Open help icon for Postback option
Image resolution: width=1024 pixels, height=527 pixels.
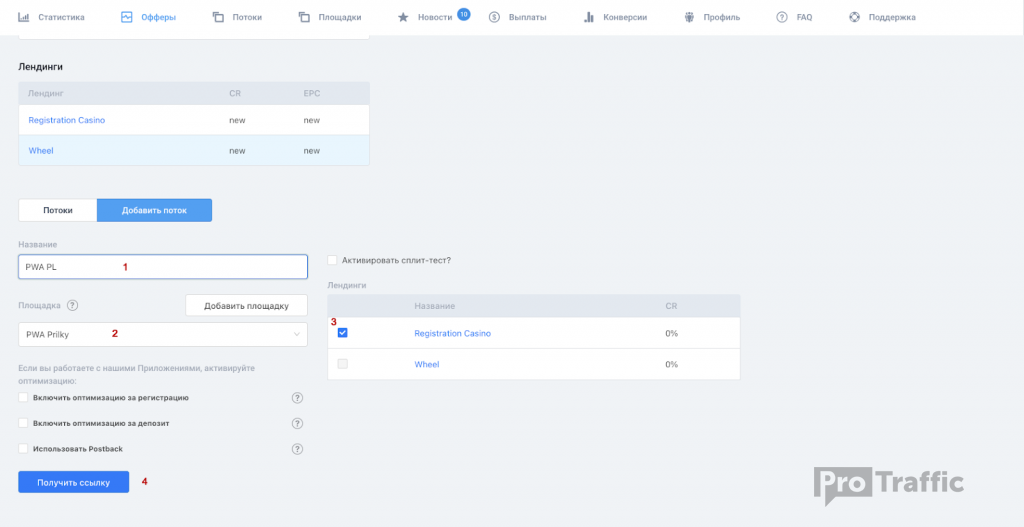tap(297, 449)
